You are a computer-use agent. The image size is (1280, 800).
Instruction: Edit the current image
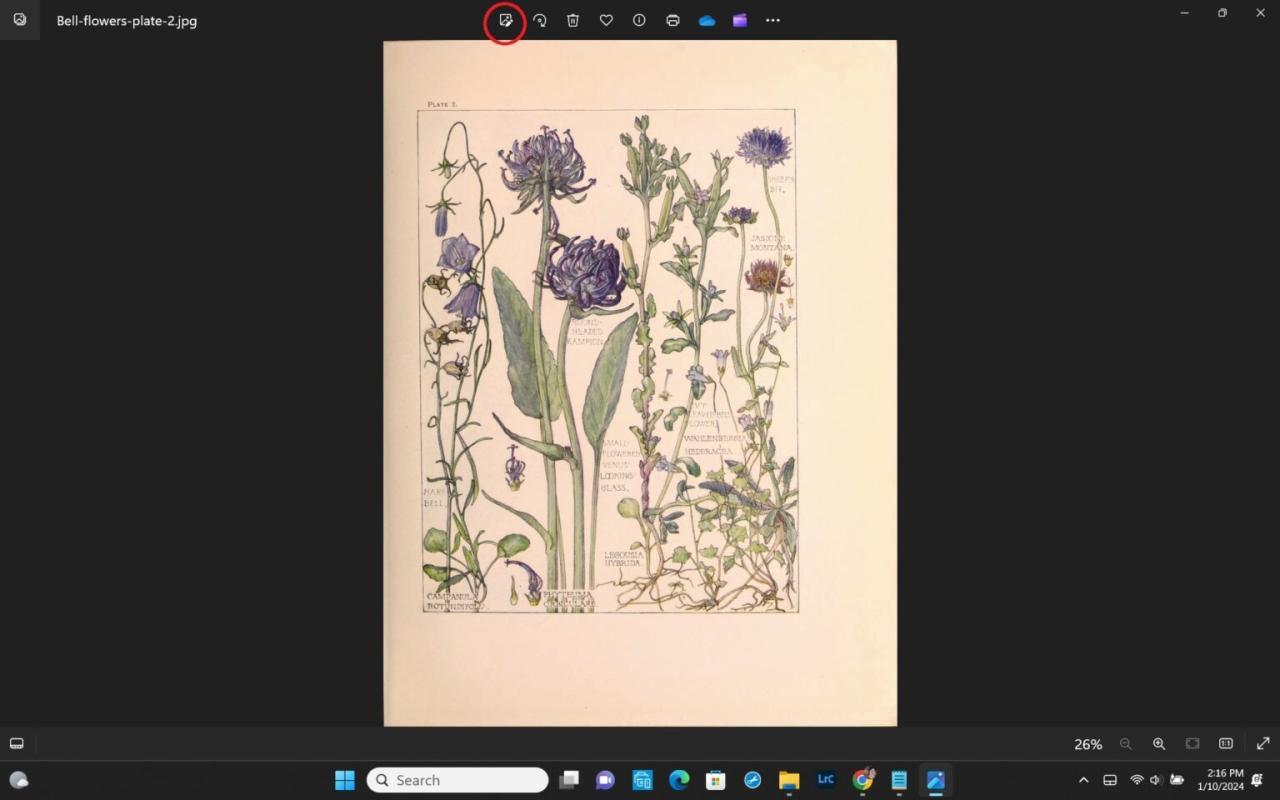click(x=505, y=20)
